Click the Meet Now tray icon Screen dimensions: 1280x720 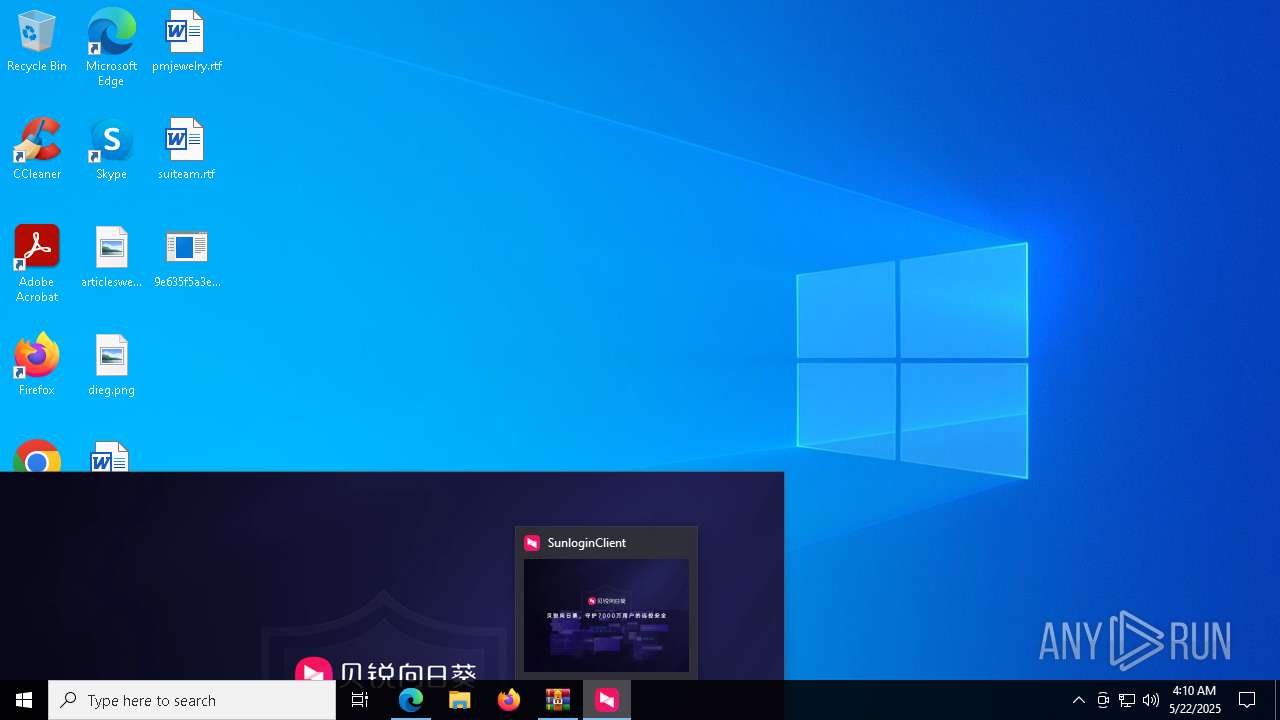(x=1103, y=700)
